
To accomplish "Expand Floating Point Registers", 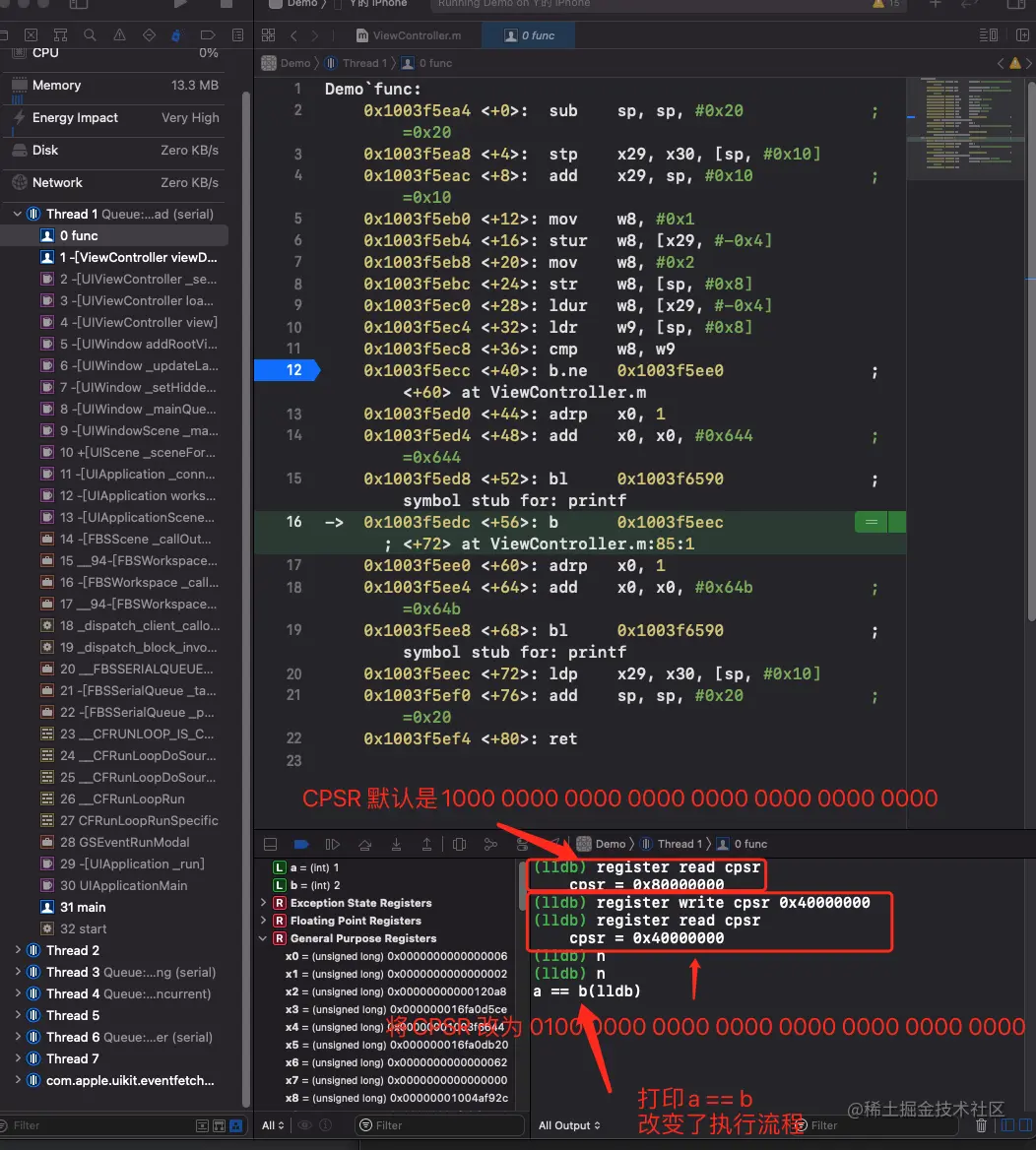I will (263, 921).
